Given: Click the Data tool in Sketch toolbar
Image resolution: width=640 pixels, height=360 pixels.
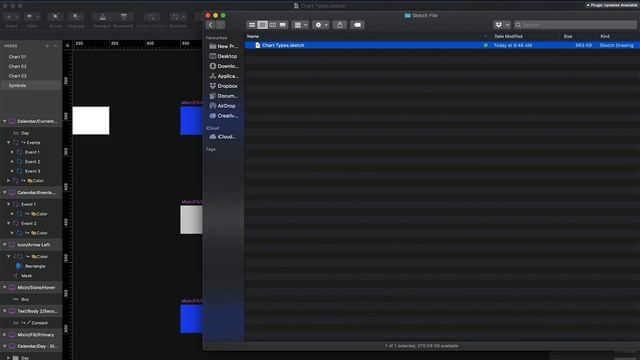Looking at the screenshot, I should click(x=32, y=17).
